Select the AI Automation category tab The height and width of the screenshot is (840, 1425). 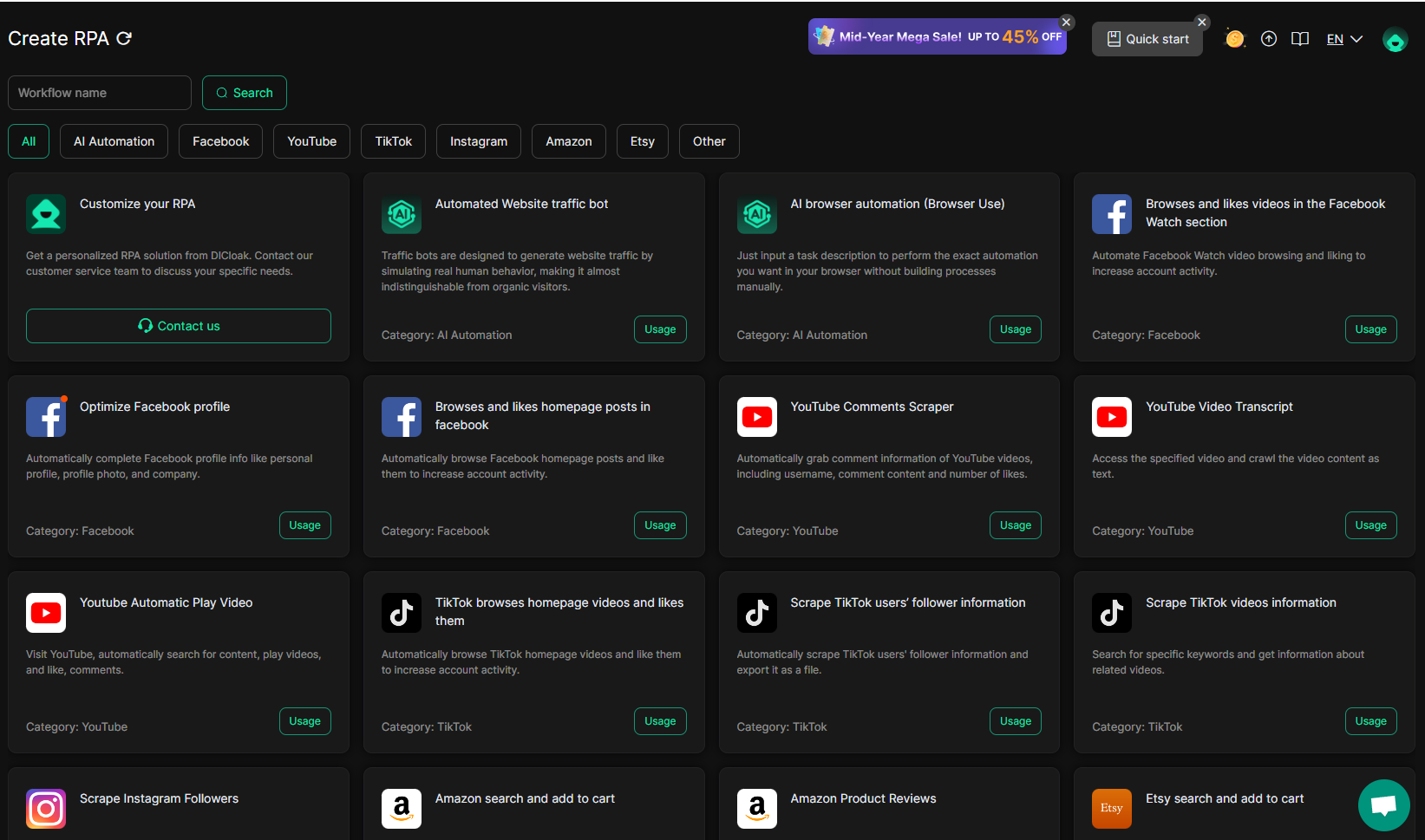click(114, 141)
